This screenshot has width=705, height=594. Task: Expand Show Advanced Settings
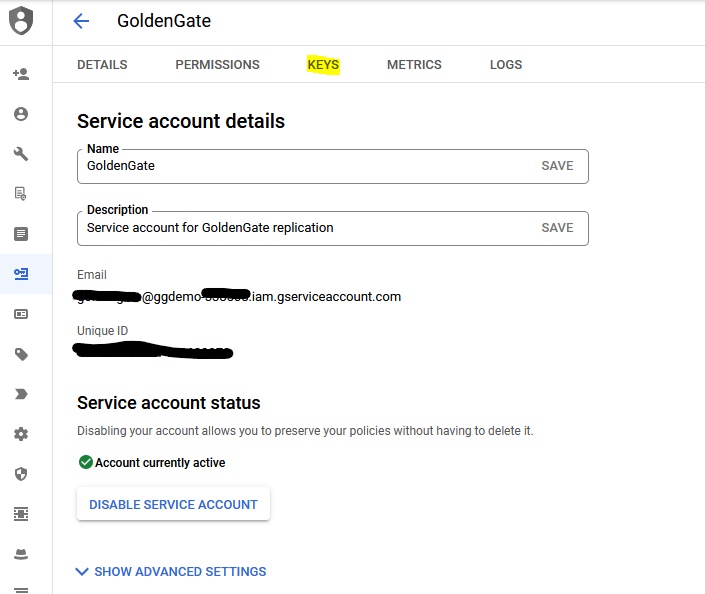171,572
